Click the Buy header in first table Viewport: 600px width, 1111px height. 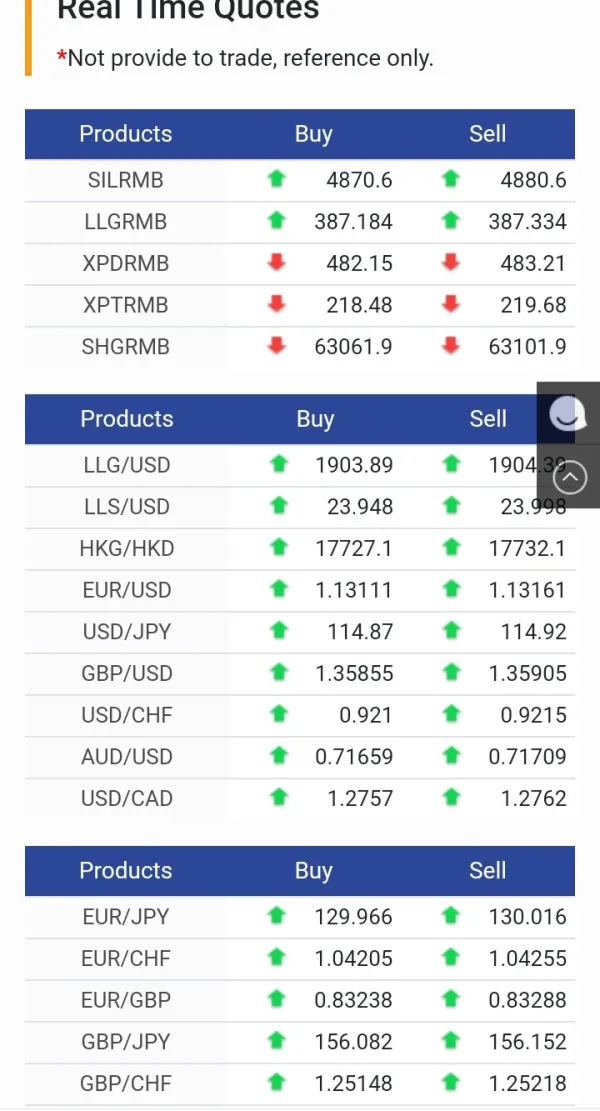[313, 134]
